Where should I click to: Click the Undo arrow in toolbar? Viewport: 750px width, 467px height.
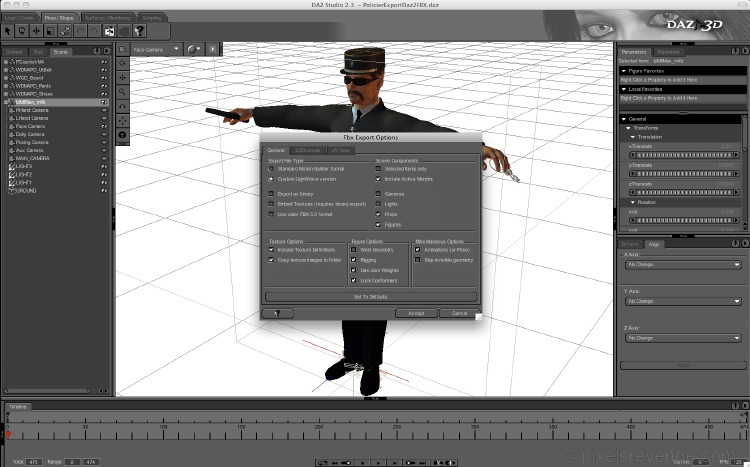[x=80, y=31]
